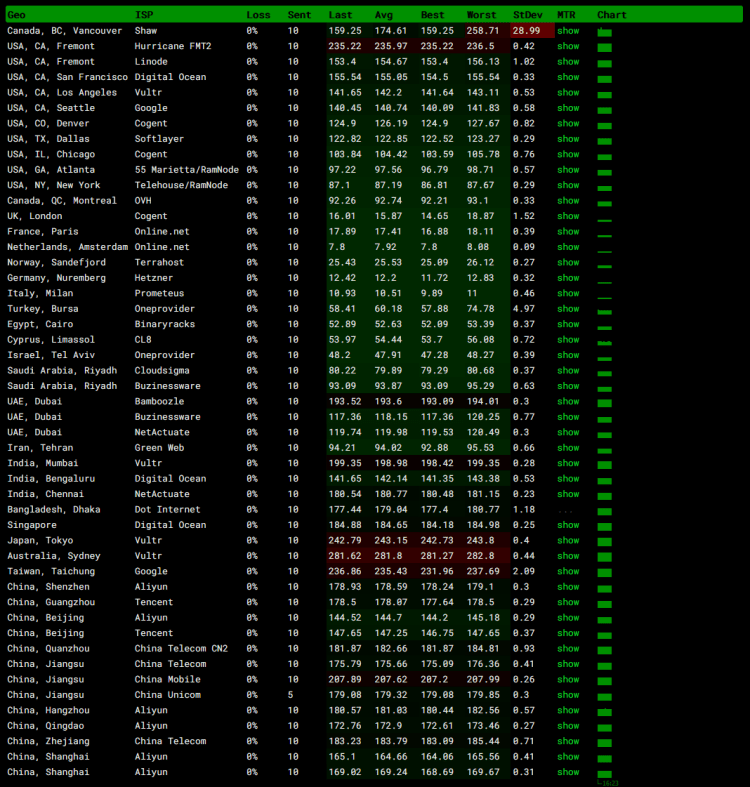
Task: Click the Avg column header
Action: [x=384, y=15]
